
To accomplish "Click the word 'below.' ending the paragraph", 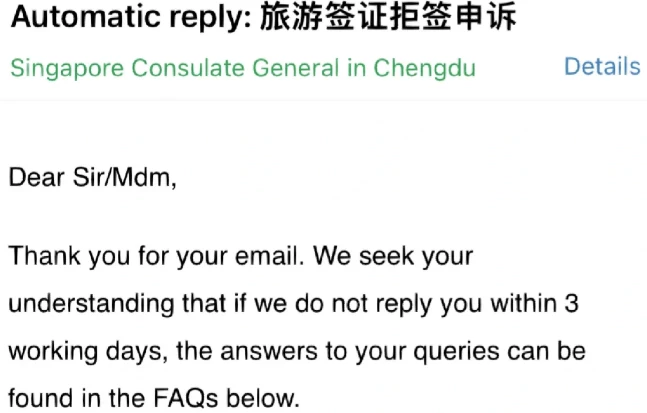I will point(263,399).
